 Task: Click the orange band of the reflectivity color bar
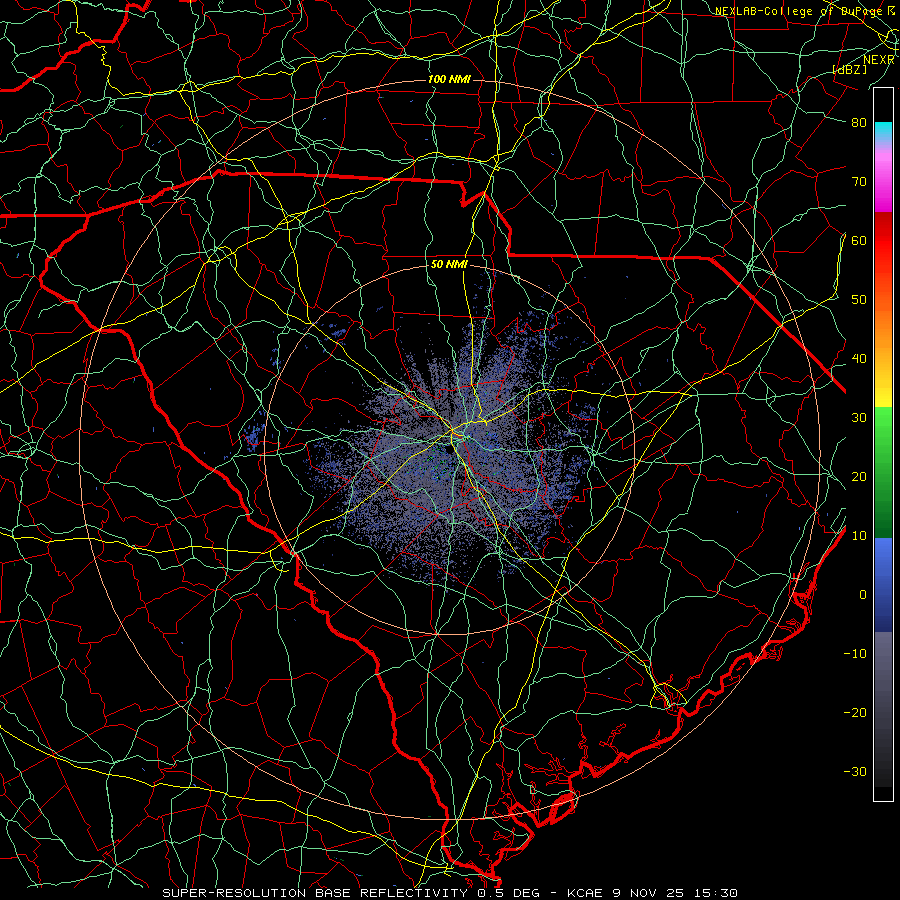click(x=883, y=327)
